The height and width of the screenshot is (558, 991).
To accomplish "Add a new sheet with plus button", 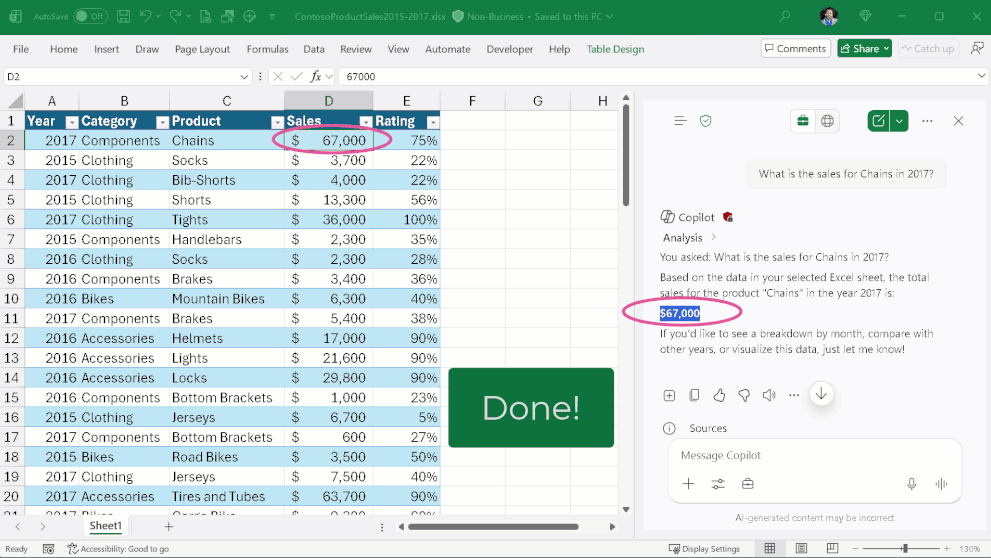I will coord(169,526).
